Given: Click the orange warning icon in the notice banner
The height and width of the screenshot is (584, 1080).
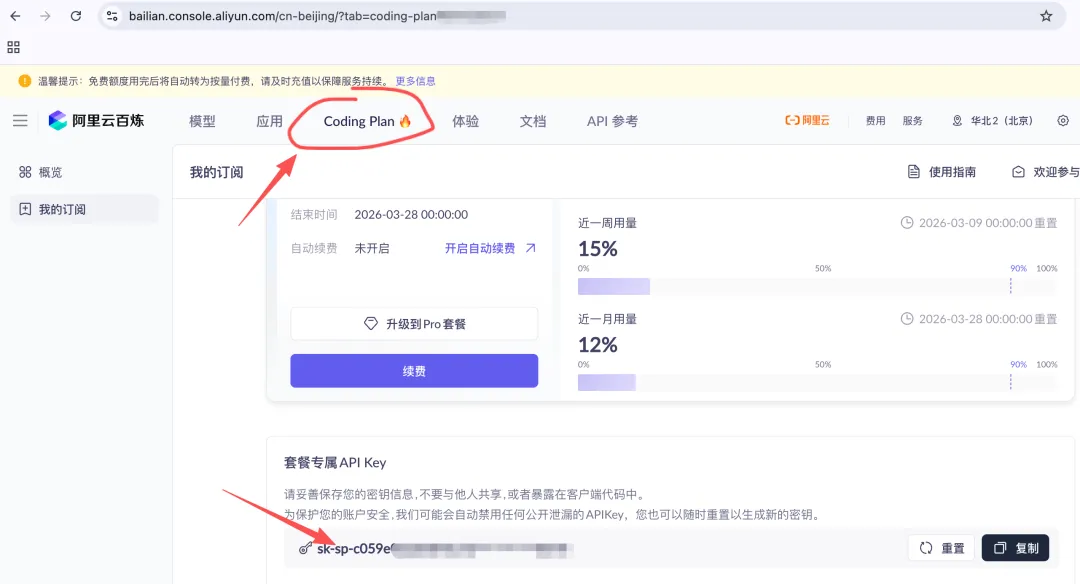Looking at the screenshot, I should coord(25,81).
